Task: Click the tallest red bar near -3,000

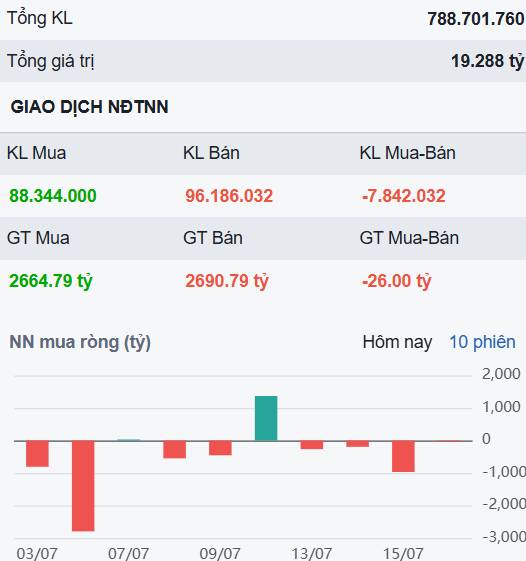Action: click(x=83, y=486)
